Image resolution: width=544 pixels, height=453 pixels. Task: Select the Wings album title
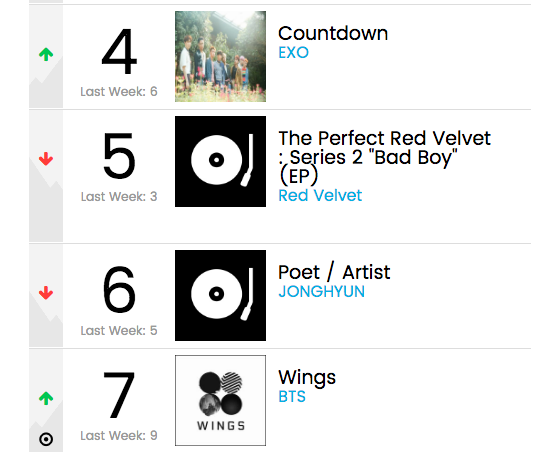click(x=307, y=378)
